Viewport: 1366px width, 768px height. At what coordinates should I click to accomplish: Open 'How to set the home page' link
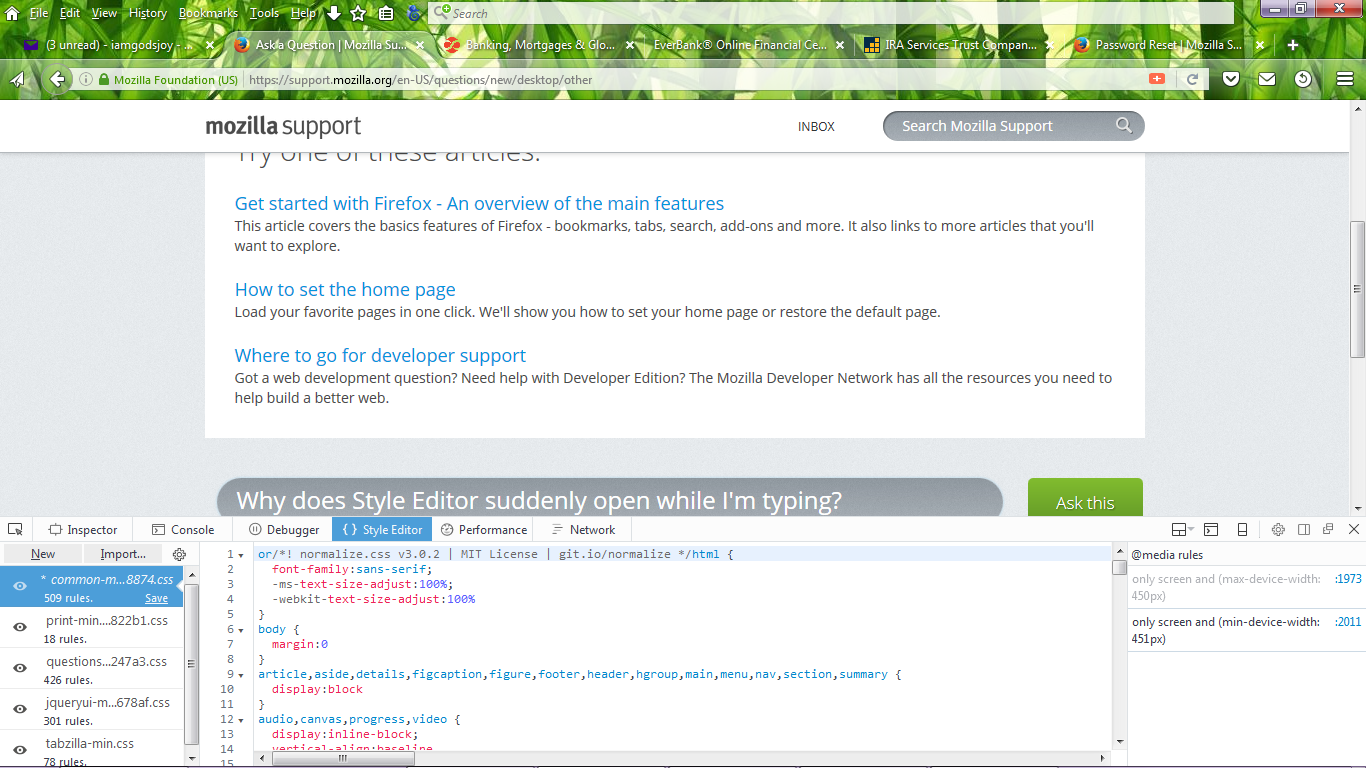[x=345, y=290]
